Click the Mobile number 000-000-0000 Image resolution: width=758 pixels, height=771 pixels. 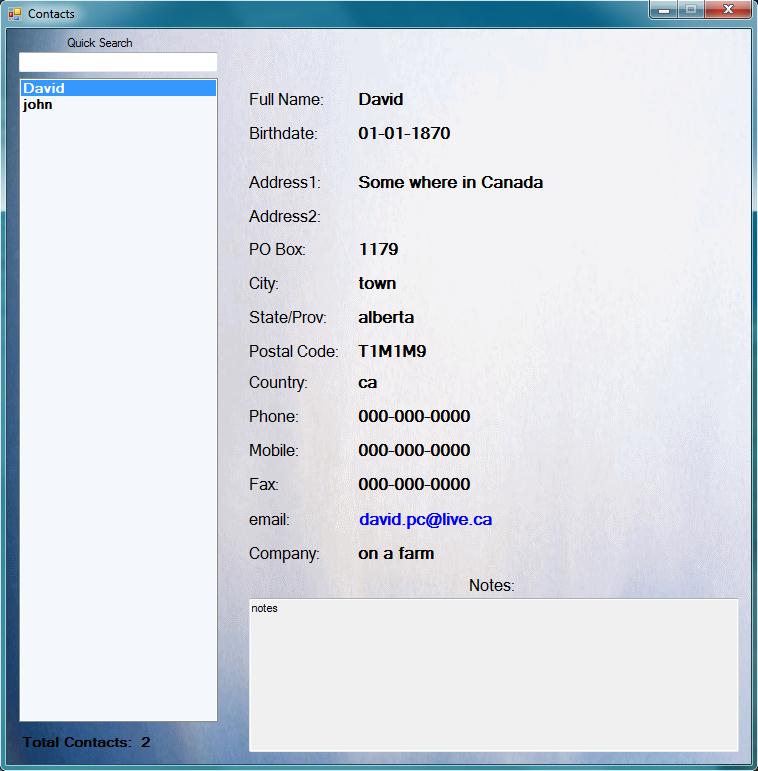(414, 450)
